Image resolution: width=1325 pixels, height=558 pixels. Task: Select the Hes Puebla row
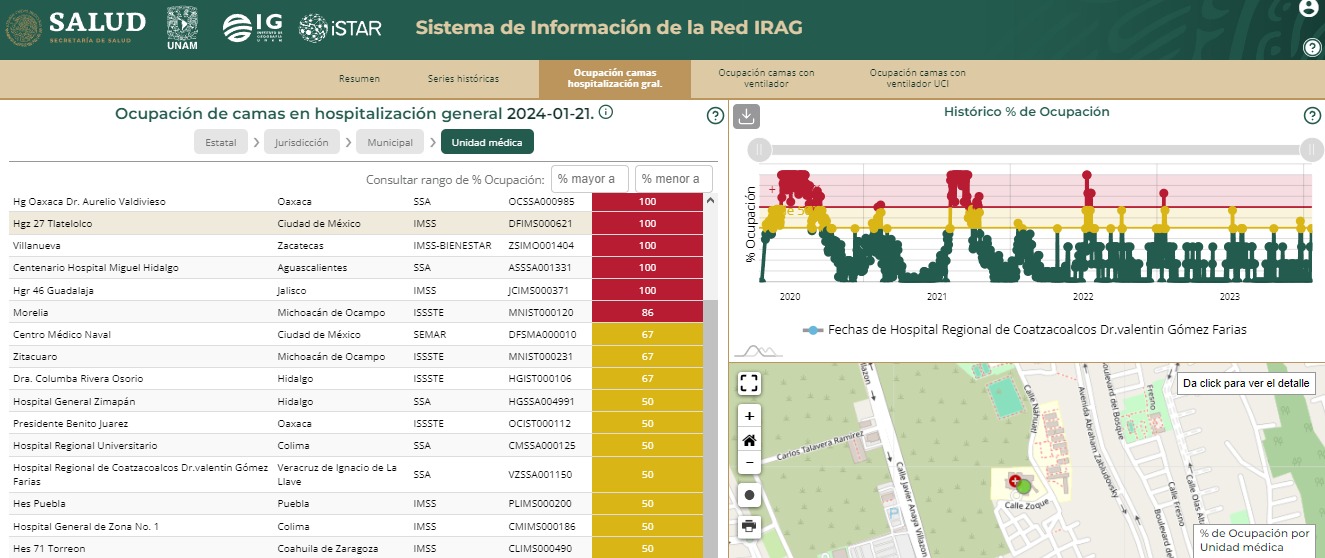coord(357,504)
